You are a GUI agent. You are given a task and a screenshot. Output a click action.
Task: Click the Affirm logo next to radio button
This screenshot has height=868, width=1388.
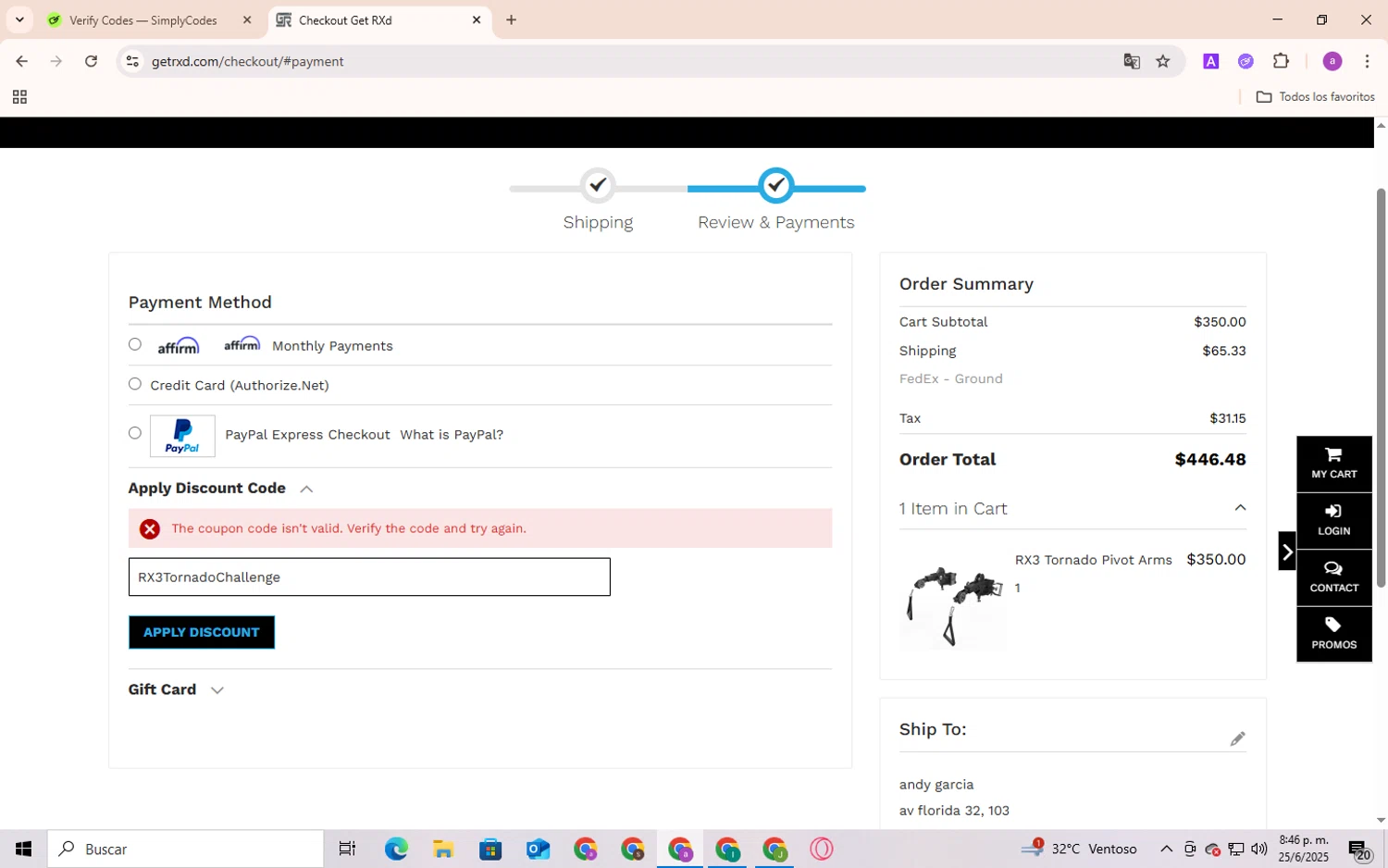[x=178, y=346]
